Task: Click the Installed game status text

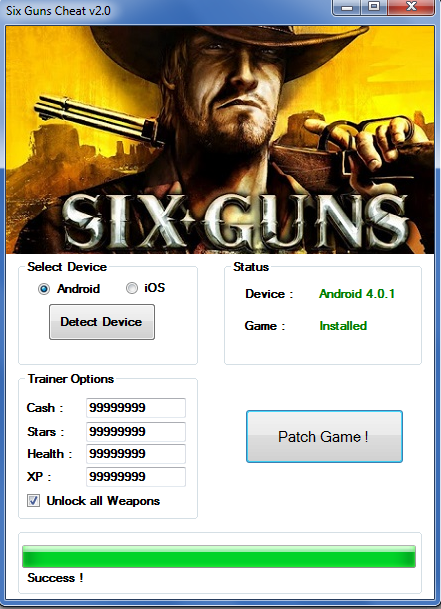Action: (x=343, y=325)
